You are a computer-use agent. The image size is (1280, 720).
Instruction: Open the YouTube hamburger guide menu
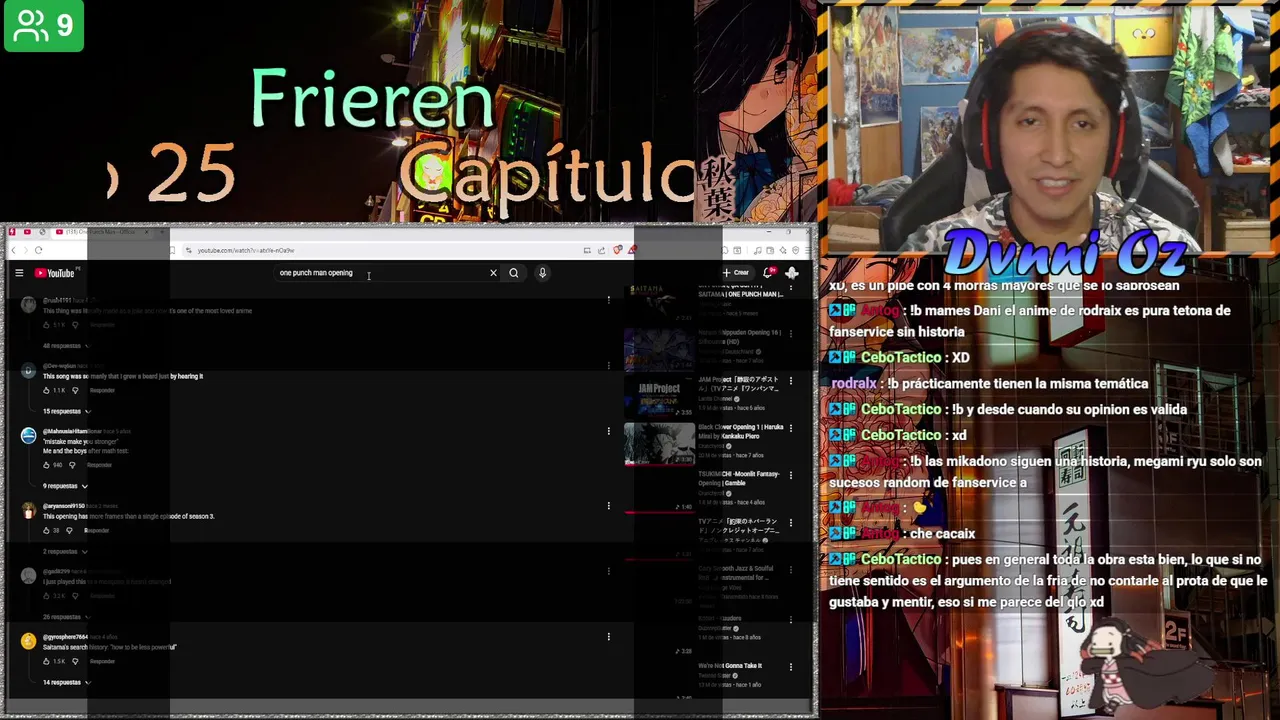[x=19, y=273]
